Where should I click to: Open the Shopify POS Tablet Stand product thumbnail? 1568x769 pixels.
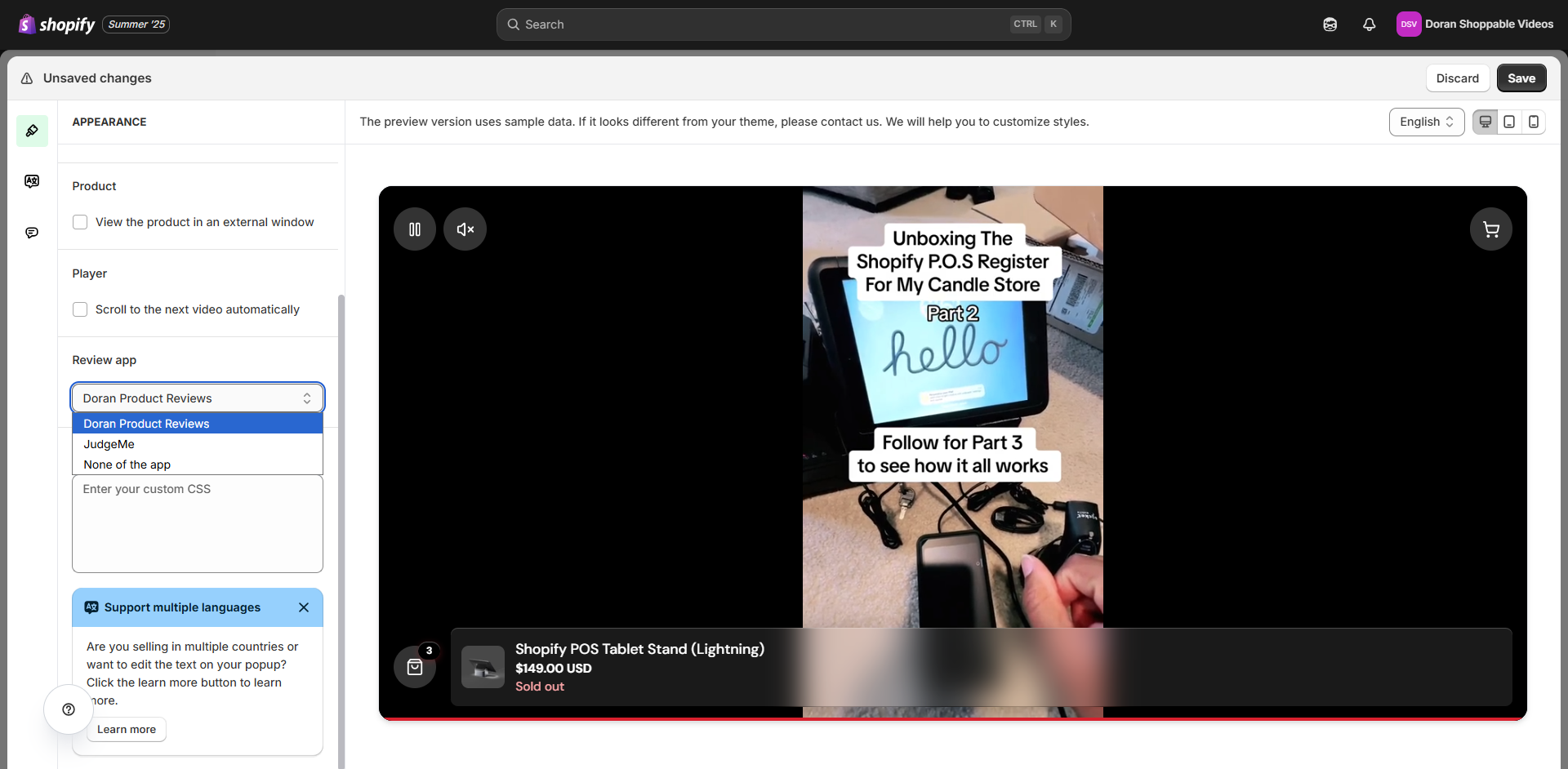click(483, 667)
